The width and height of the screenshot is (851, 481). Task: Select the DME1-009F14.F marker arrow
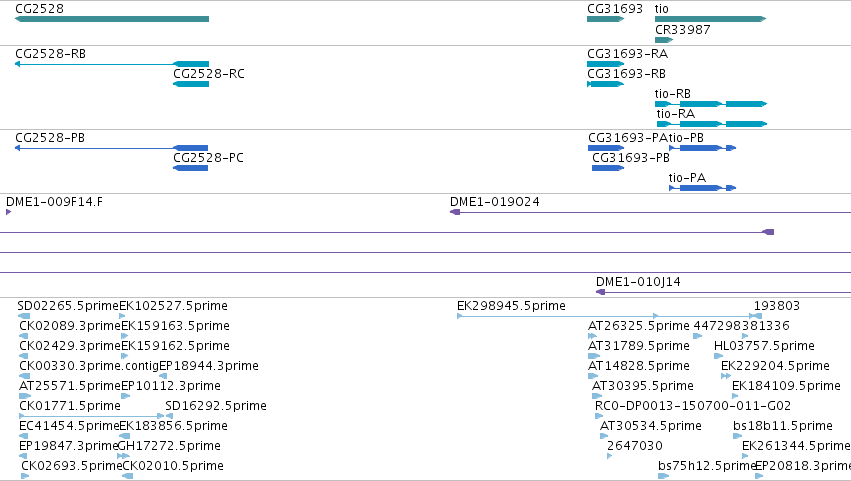coord(8,212)
